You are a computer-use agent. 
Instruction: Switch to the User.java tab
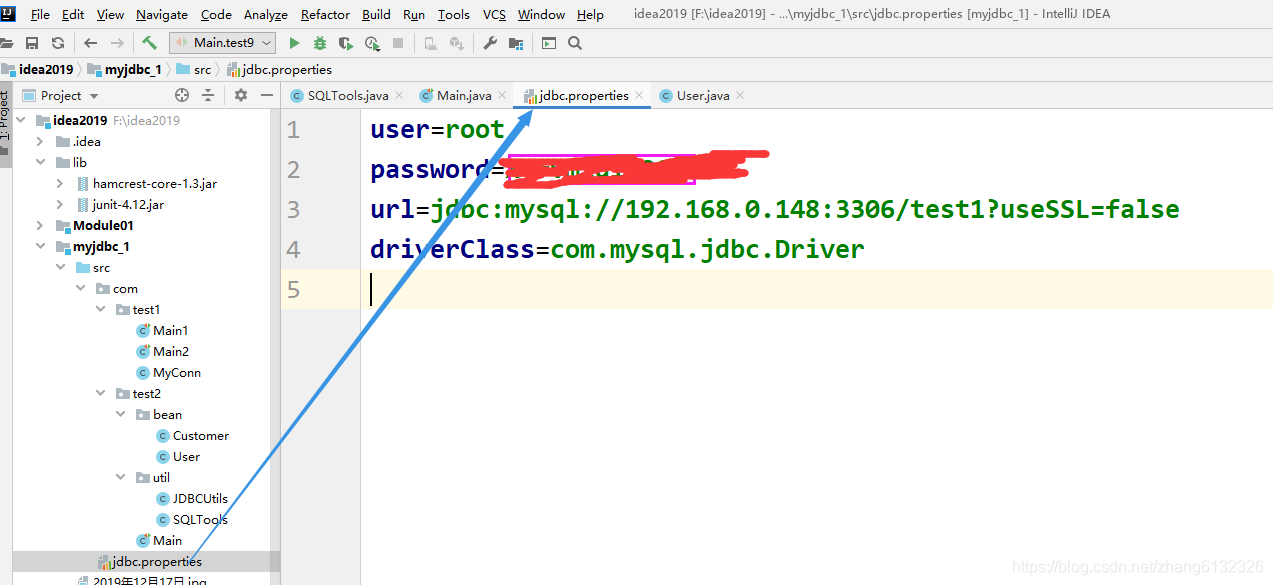point(702,95)
